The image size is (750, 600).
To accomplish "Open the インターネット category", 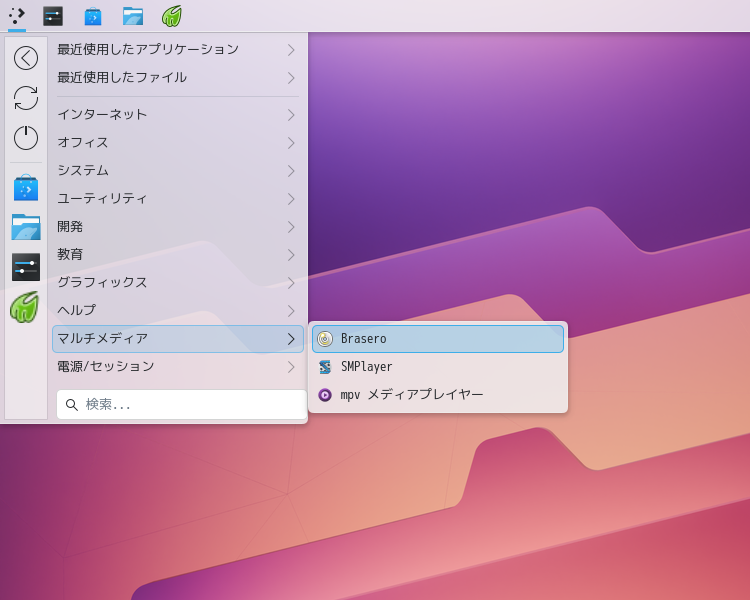I will click(177, 115).
